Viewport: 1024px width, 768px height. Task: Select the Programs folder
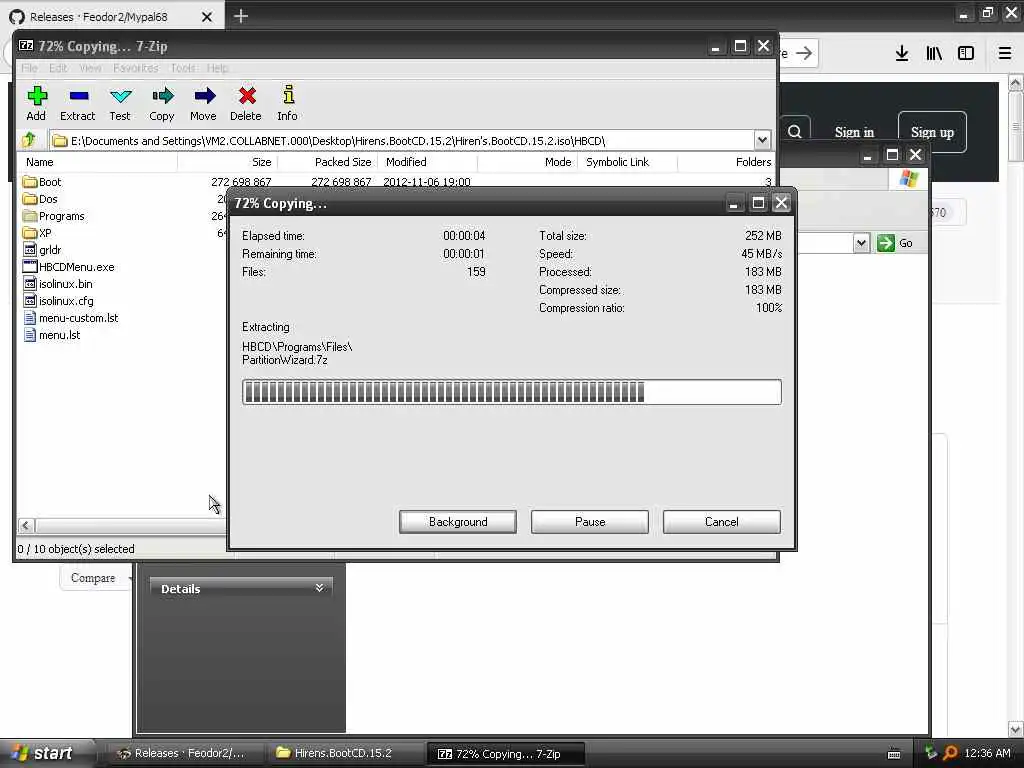click(x=54, y=216)
